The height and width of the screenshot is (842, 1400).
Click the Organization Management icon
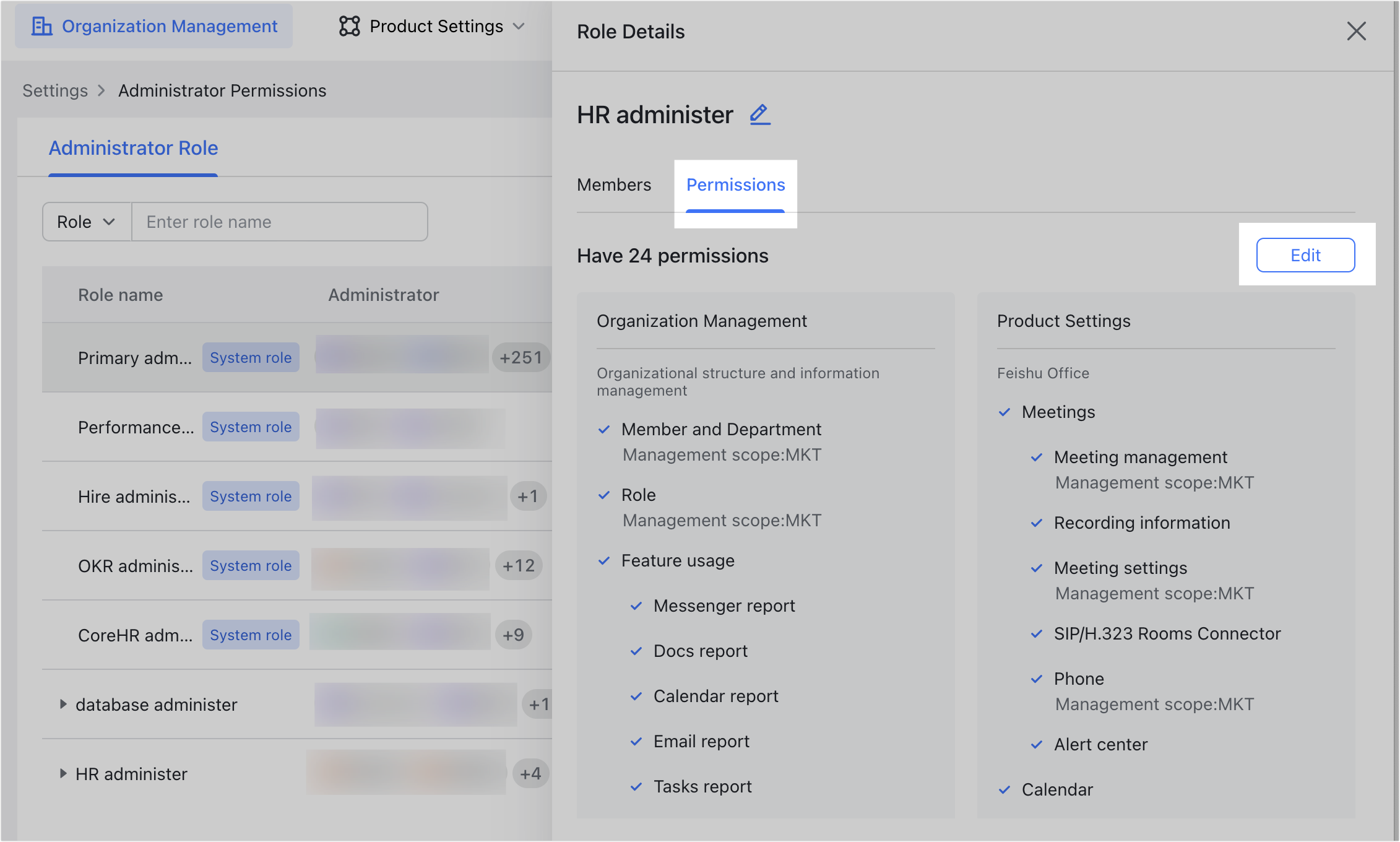click(43, 26)
